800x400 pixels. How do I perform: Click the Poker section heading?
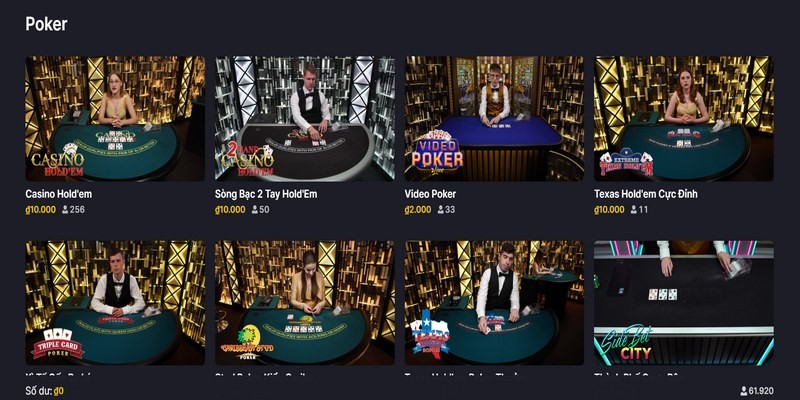tap(46, 24)
